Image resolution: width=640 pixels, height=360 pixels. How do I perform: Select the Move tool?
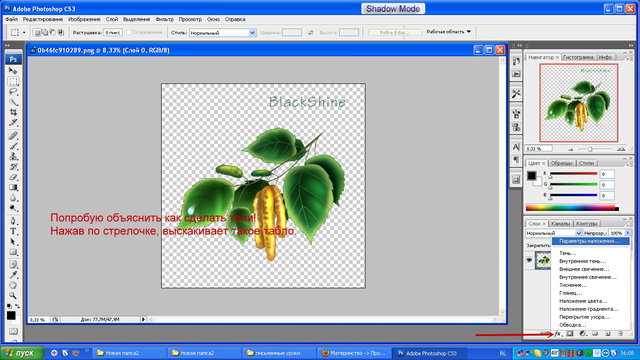[x=13, y=71]
